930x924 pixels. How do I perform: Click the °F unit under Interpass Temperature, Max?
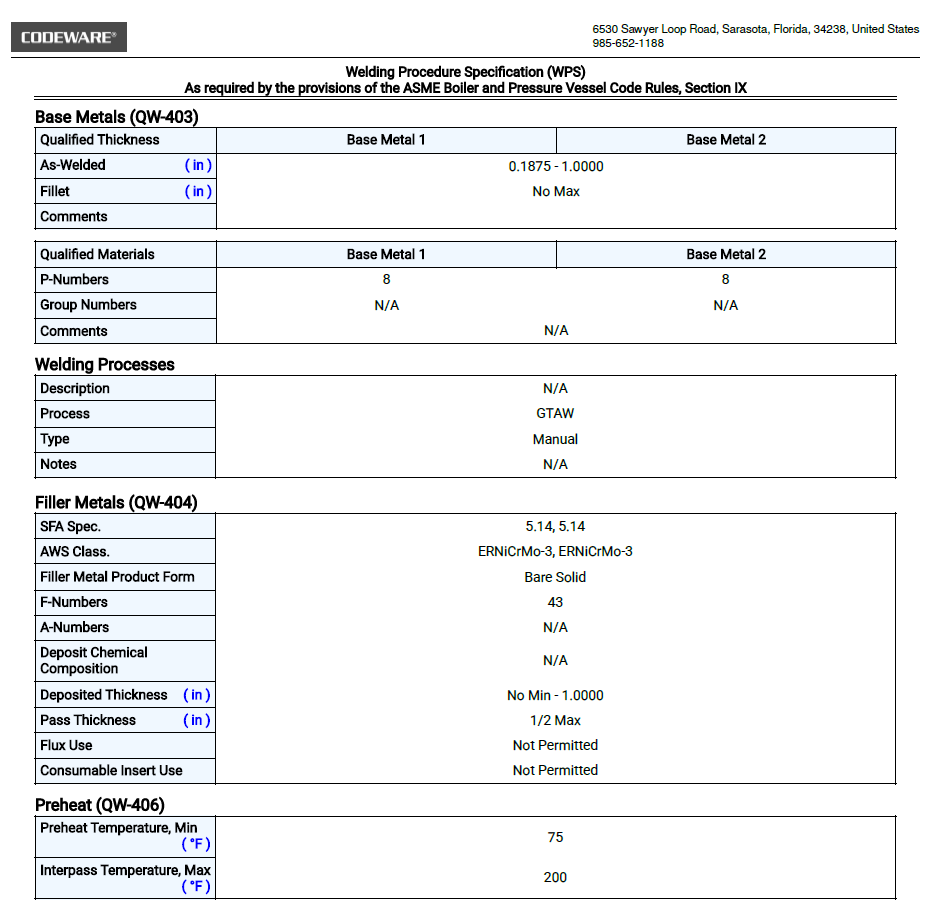[196, 887]
